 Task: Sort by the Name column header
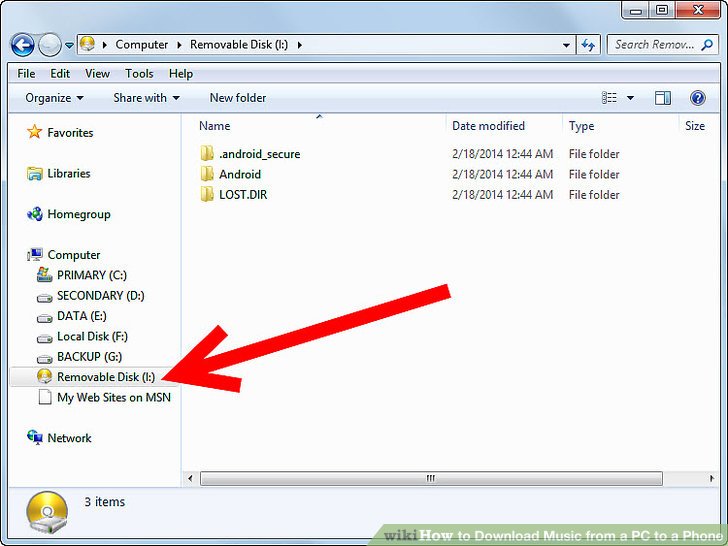pos(214,126)
